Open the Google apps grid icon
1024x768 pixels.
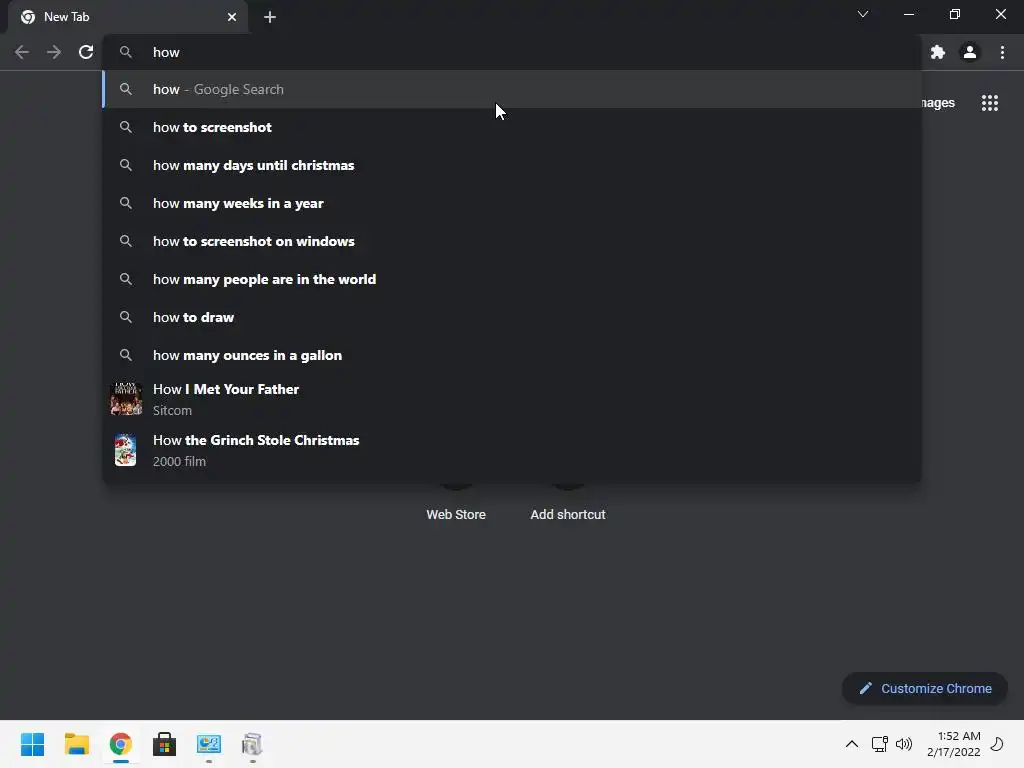pos(990,103)
